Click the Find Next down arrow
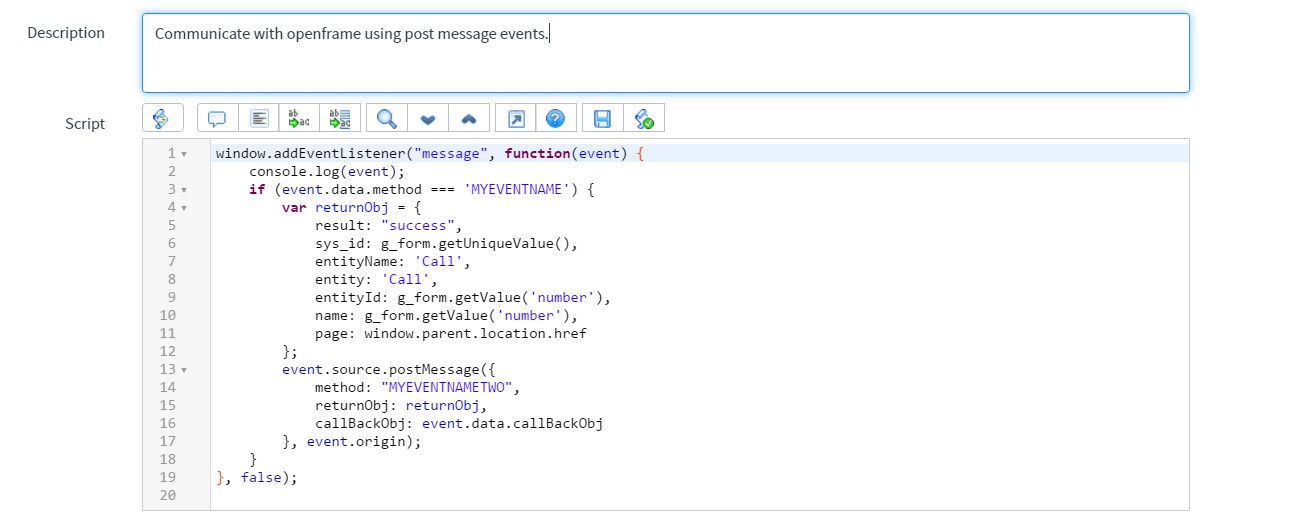1299x520 pixels. (x=428, y=119)
